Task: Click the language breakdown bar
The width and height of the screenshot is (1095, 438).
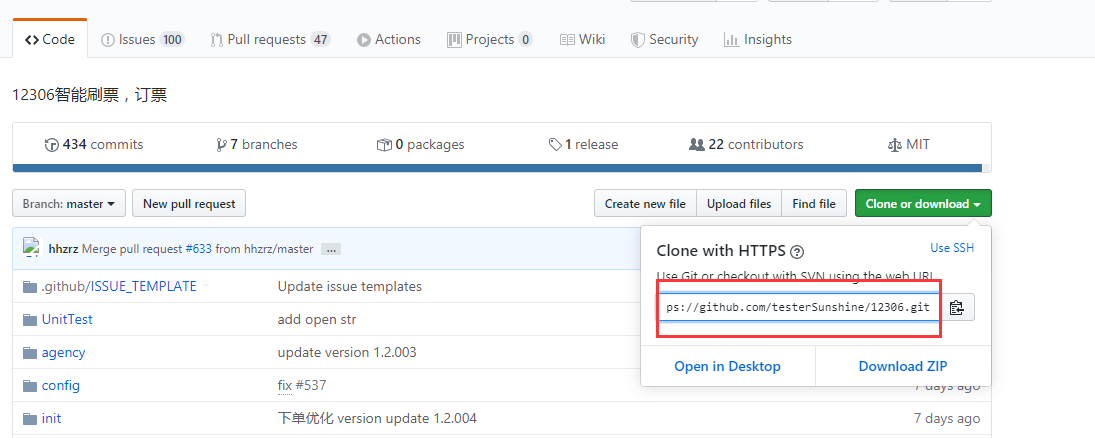Action: point(501,168)
